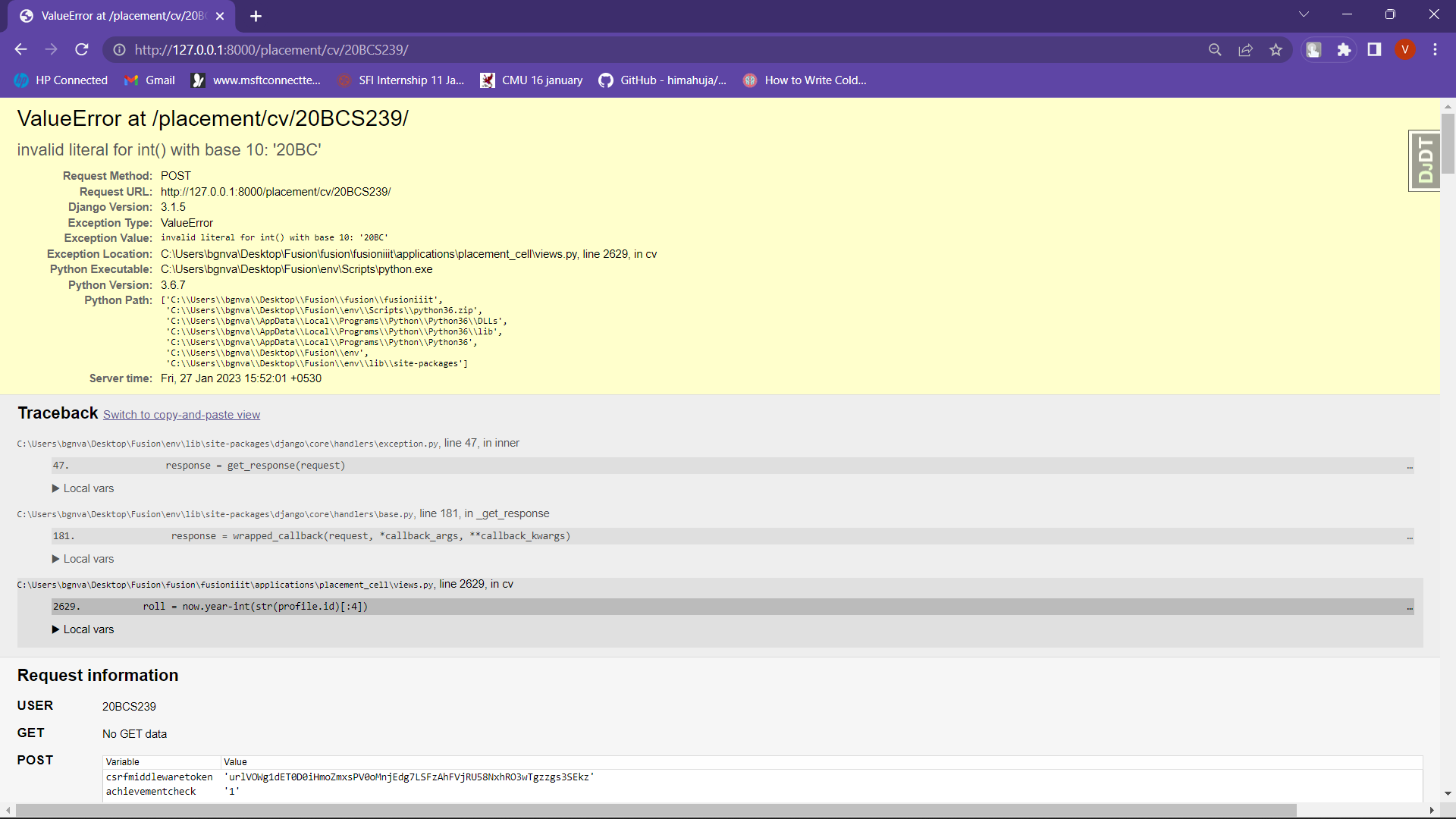
Task: Open a new browser tab
Action: [x=256, y=16]
